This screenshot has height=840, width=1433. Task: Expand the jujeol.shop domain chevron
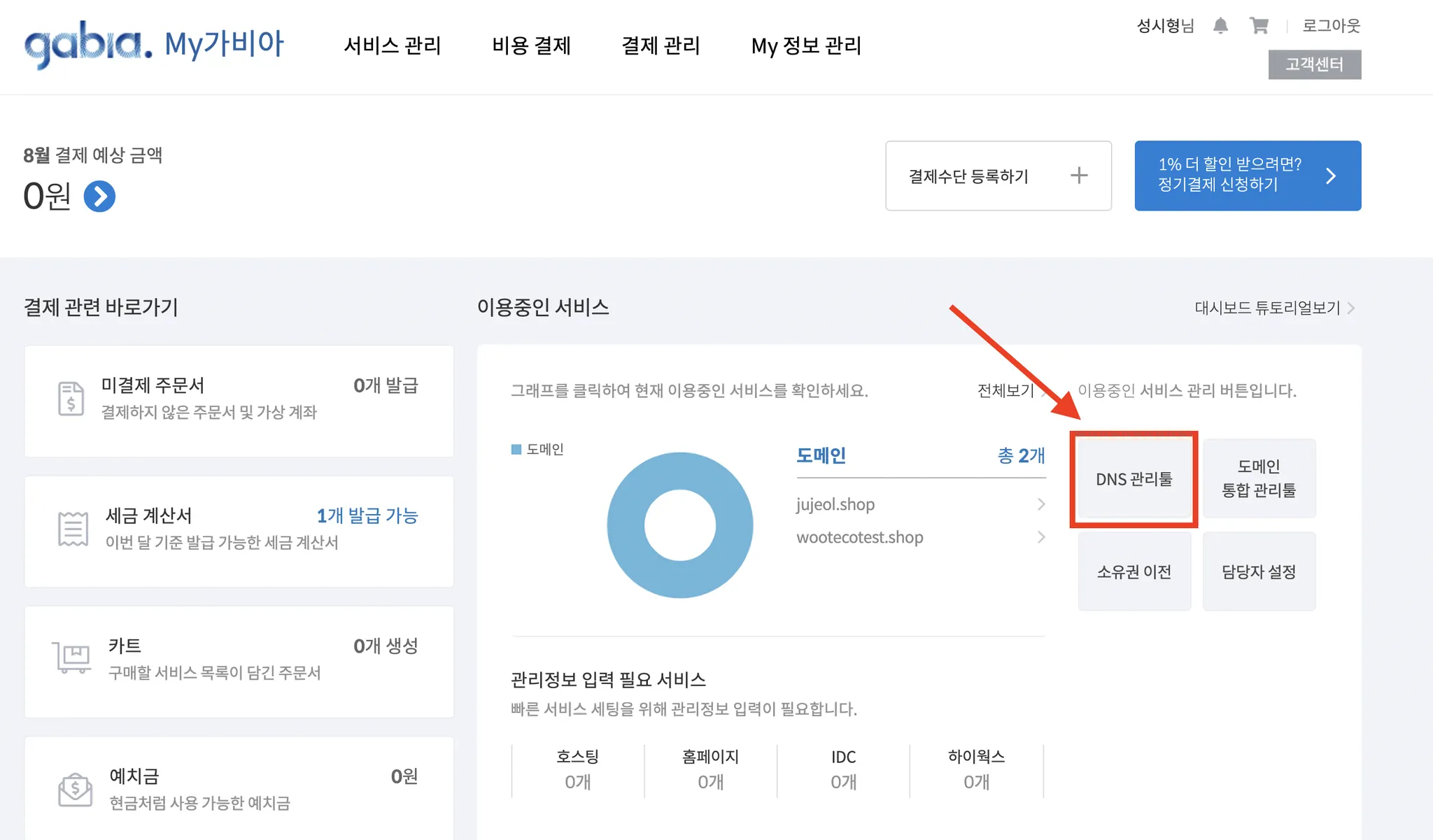coord(1040,504)
